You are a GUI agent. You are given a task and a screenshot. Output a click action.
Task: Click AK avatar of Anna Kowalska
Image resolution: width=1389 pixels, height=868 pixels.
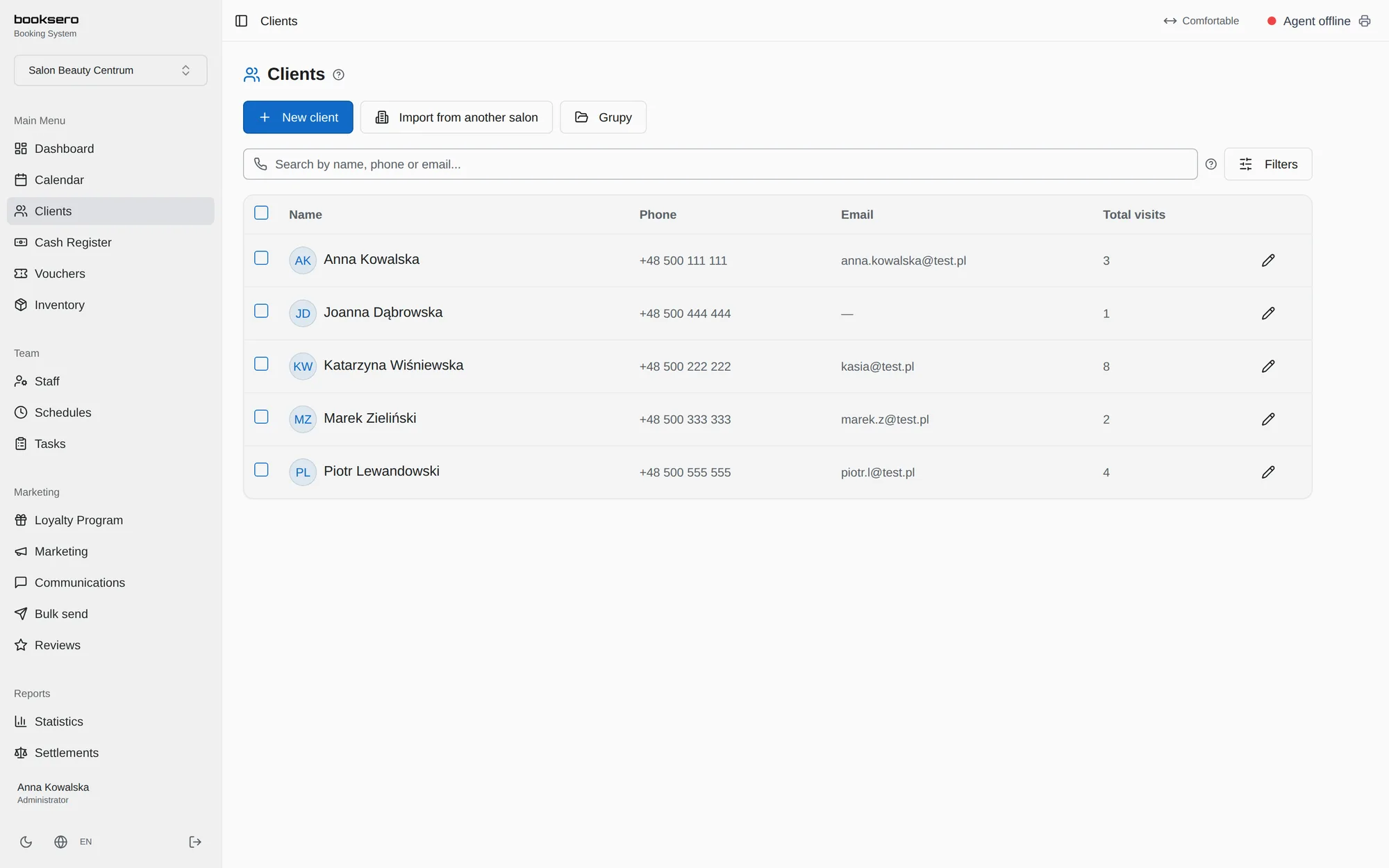303,260
